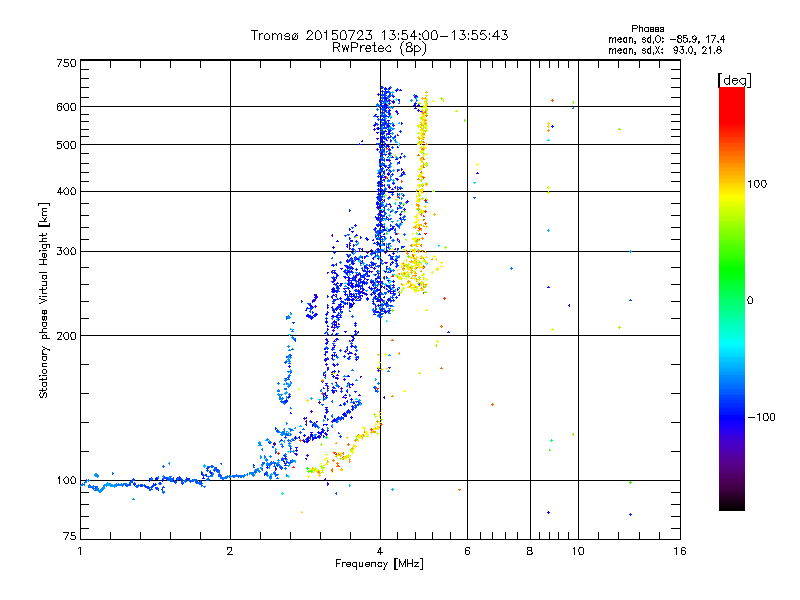Click the y-axis tick label '500'
The image size is (800, 600).
[x=66, y=145]
